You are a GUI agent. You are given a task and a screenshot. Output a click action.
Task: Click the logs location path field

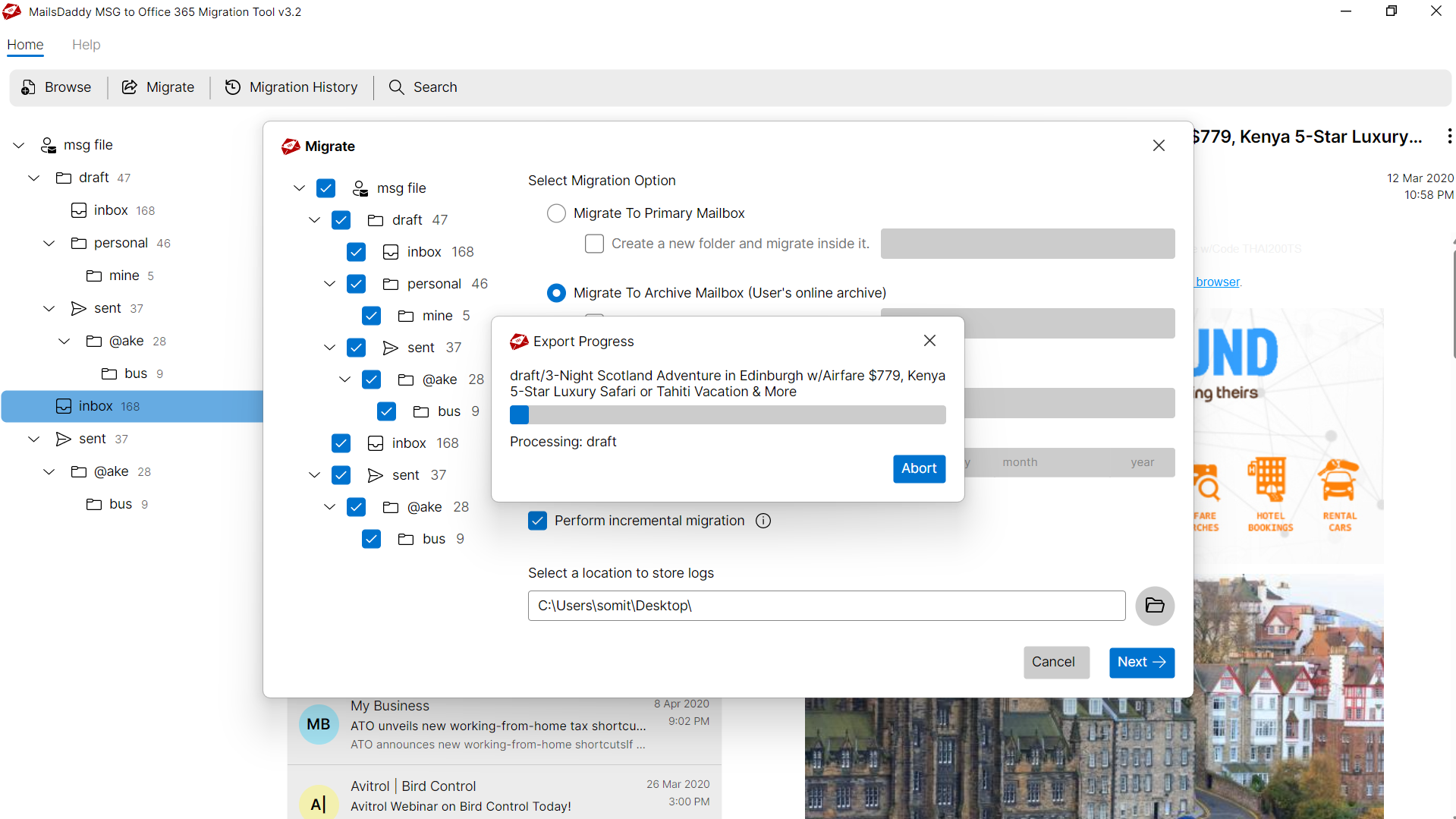(x=826, y=606)
